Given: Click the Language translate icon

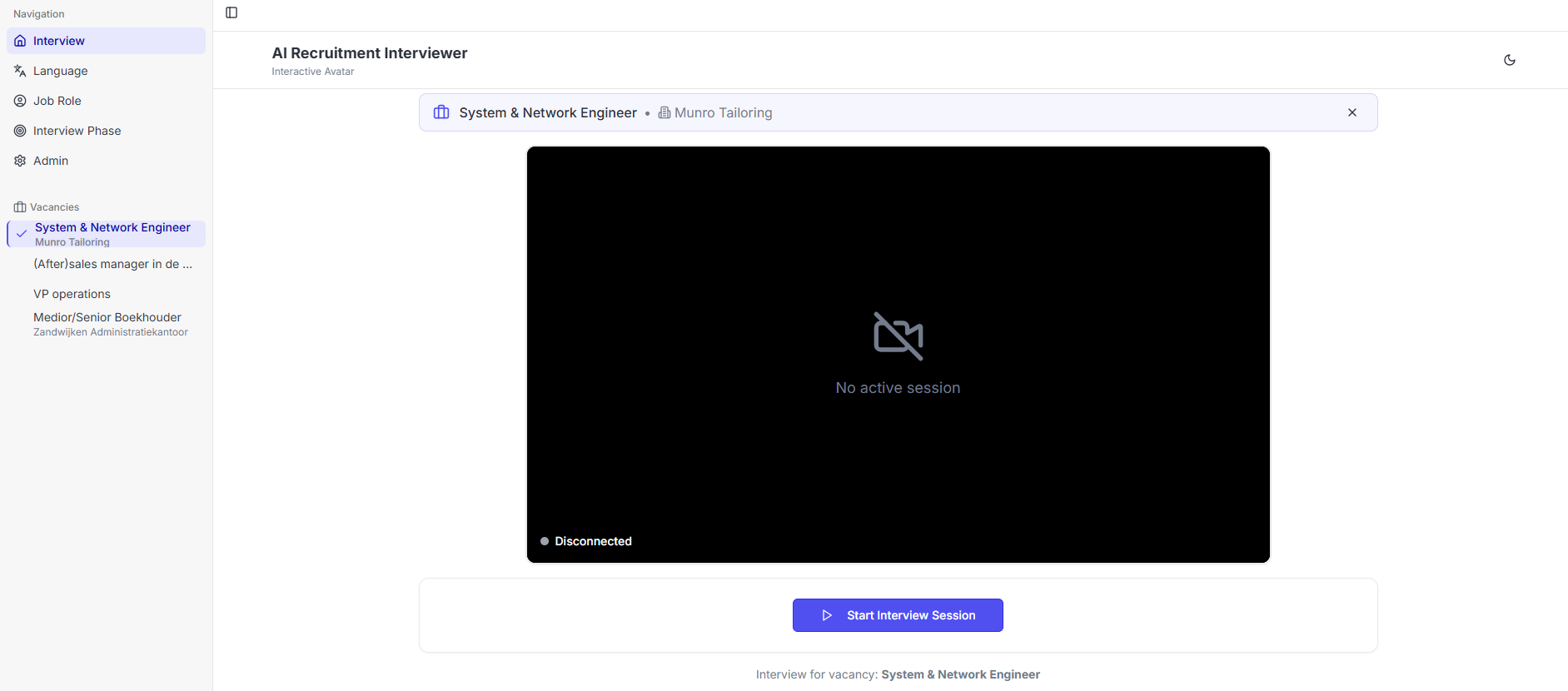Looking at the screenshot, I should point(20,71).
